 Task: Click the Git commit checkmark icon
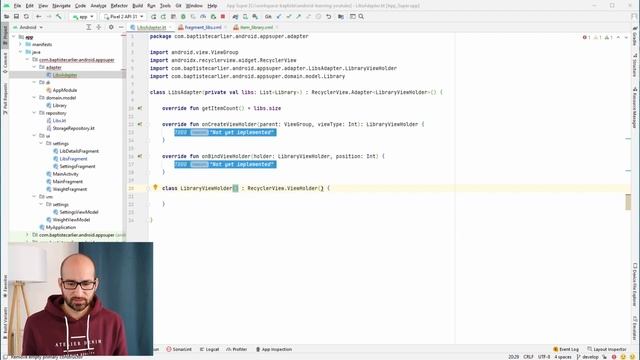(x=289, y=17)
